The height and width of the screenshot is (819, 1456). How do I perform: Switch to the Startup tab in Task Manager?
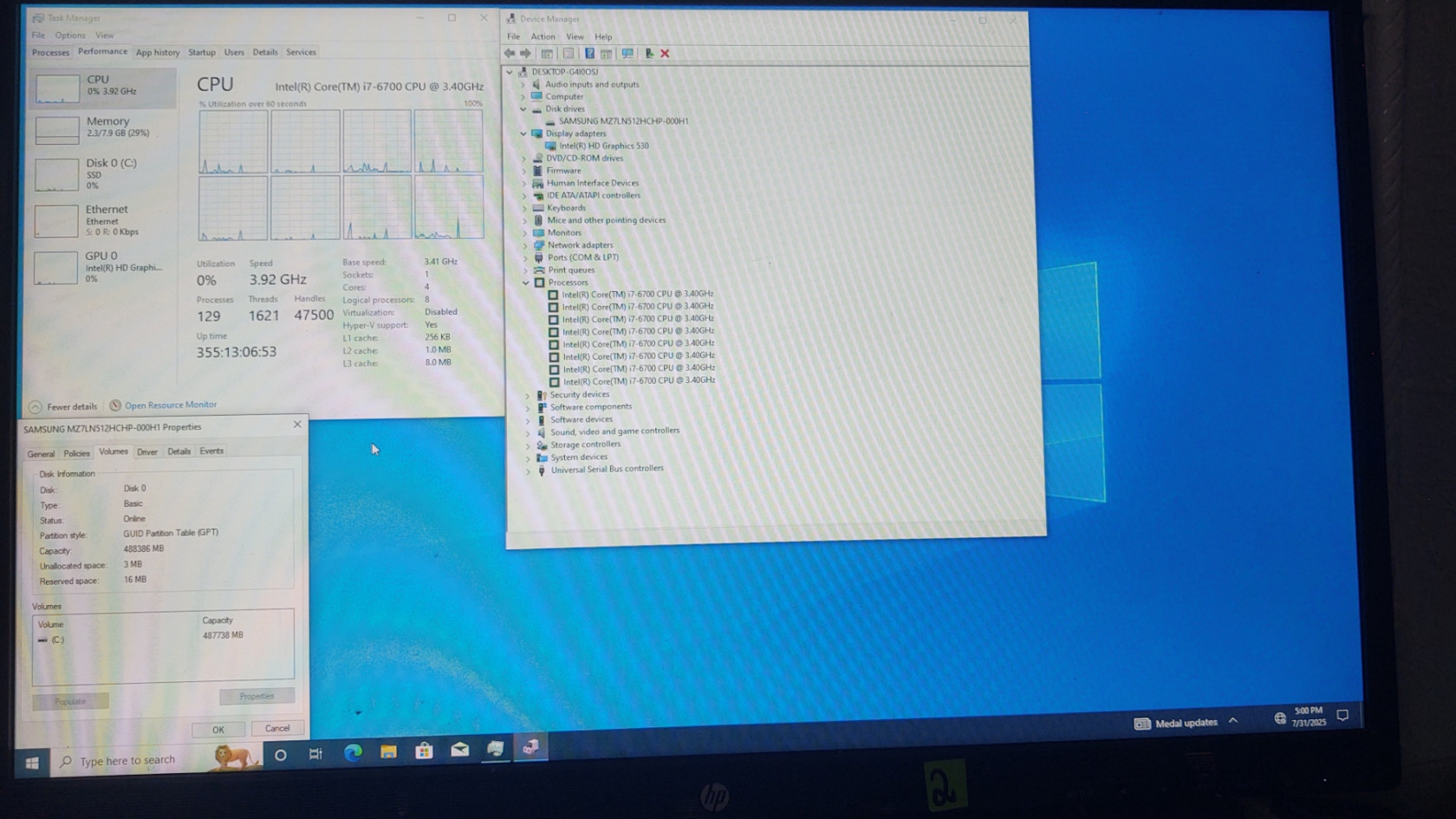tap(202, 53)
